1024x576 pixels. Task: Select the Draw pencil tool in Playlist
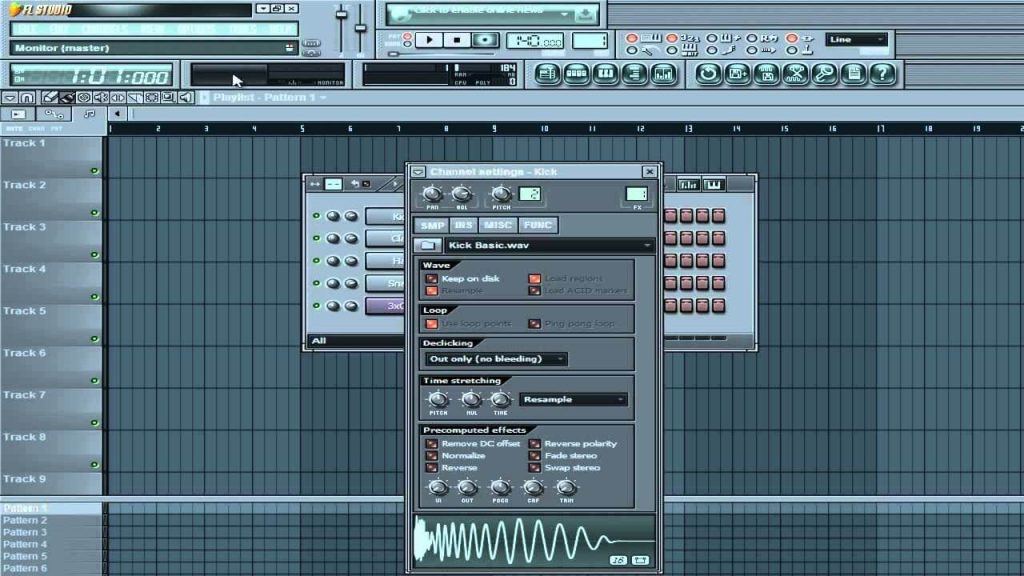pyautogui.click(x=50, y=97)
